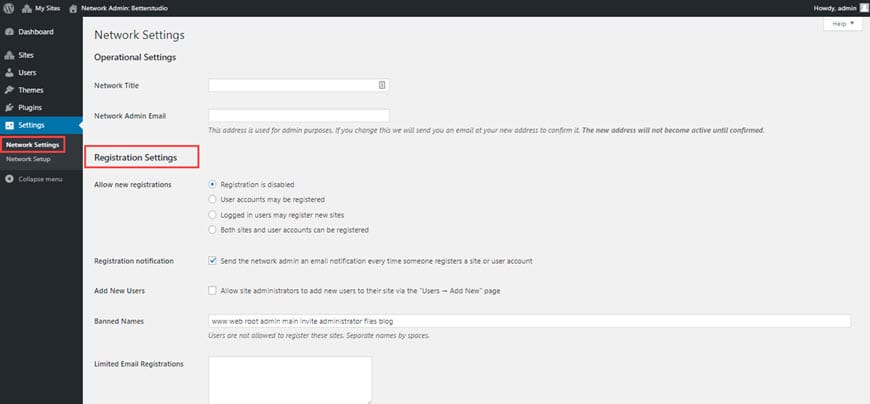
Task: Click the Registration Settings heading
Action: [x=135, y=158]
